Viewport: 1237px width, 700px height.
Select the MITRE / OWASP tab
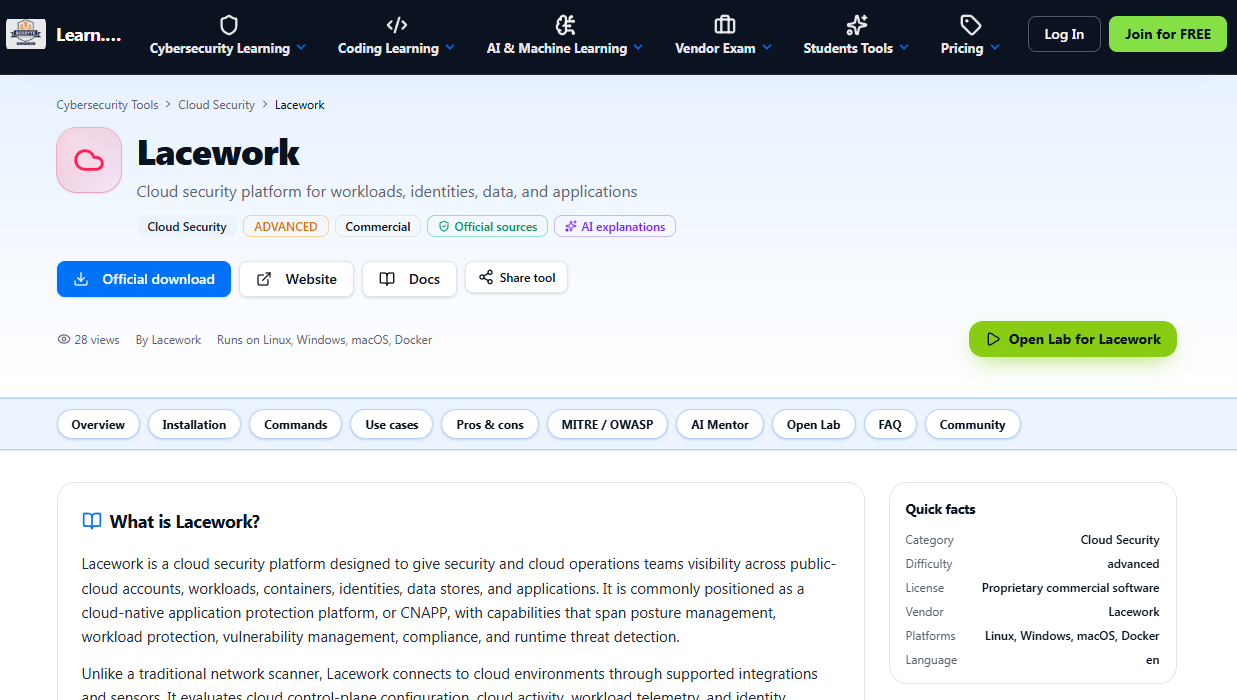(607, 425)
